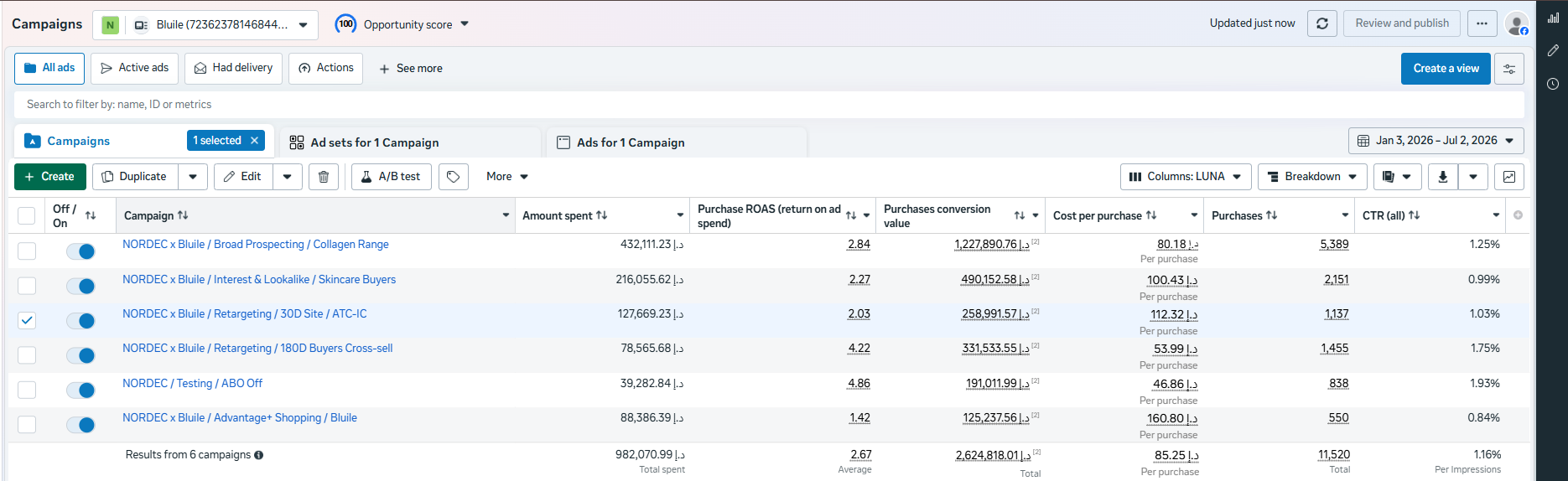Select the Actions view
This screenshot has width=1568, height=481.
pos(326,68)
